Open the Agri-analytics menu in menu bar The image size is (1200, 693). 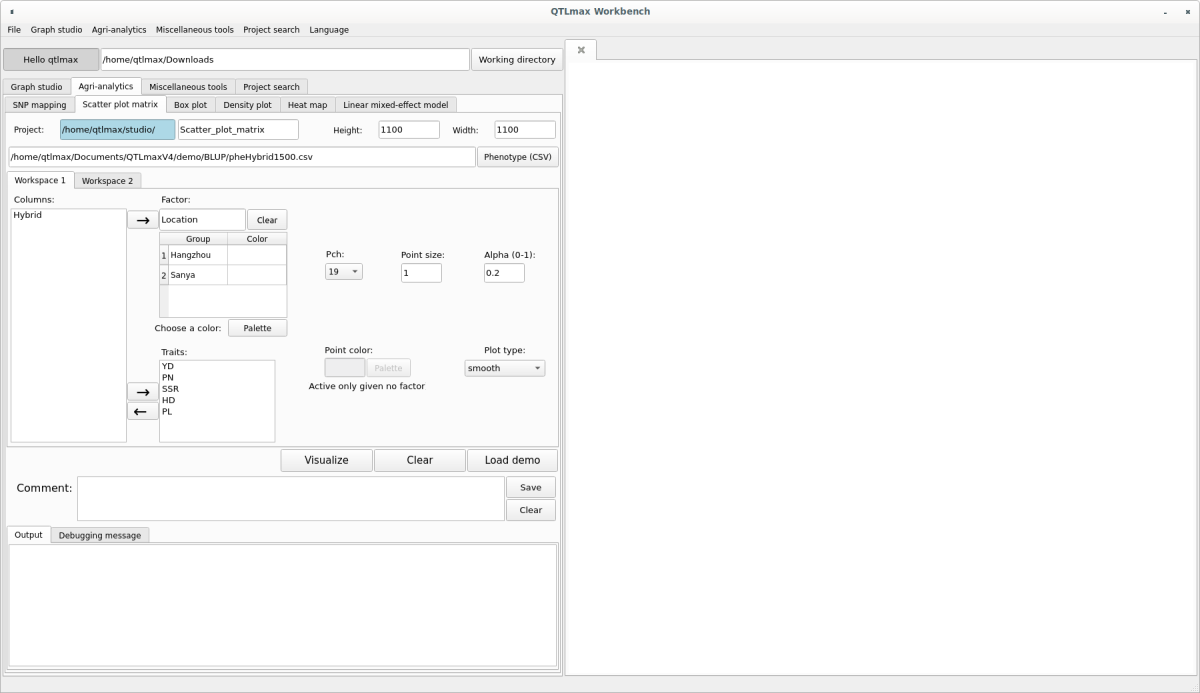click(119, 30)
